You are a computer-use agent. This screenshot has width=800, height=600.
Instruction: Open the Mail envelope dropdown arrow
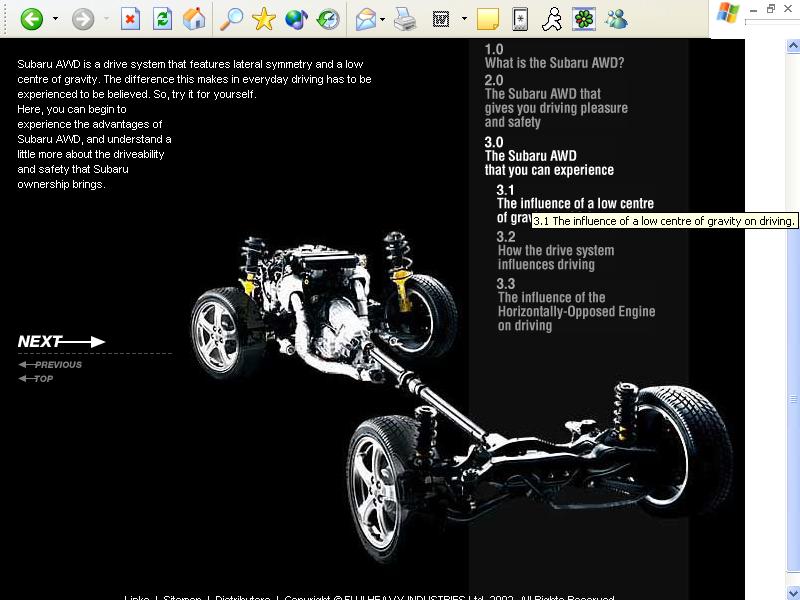[382, 19]
